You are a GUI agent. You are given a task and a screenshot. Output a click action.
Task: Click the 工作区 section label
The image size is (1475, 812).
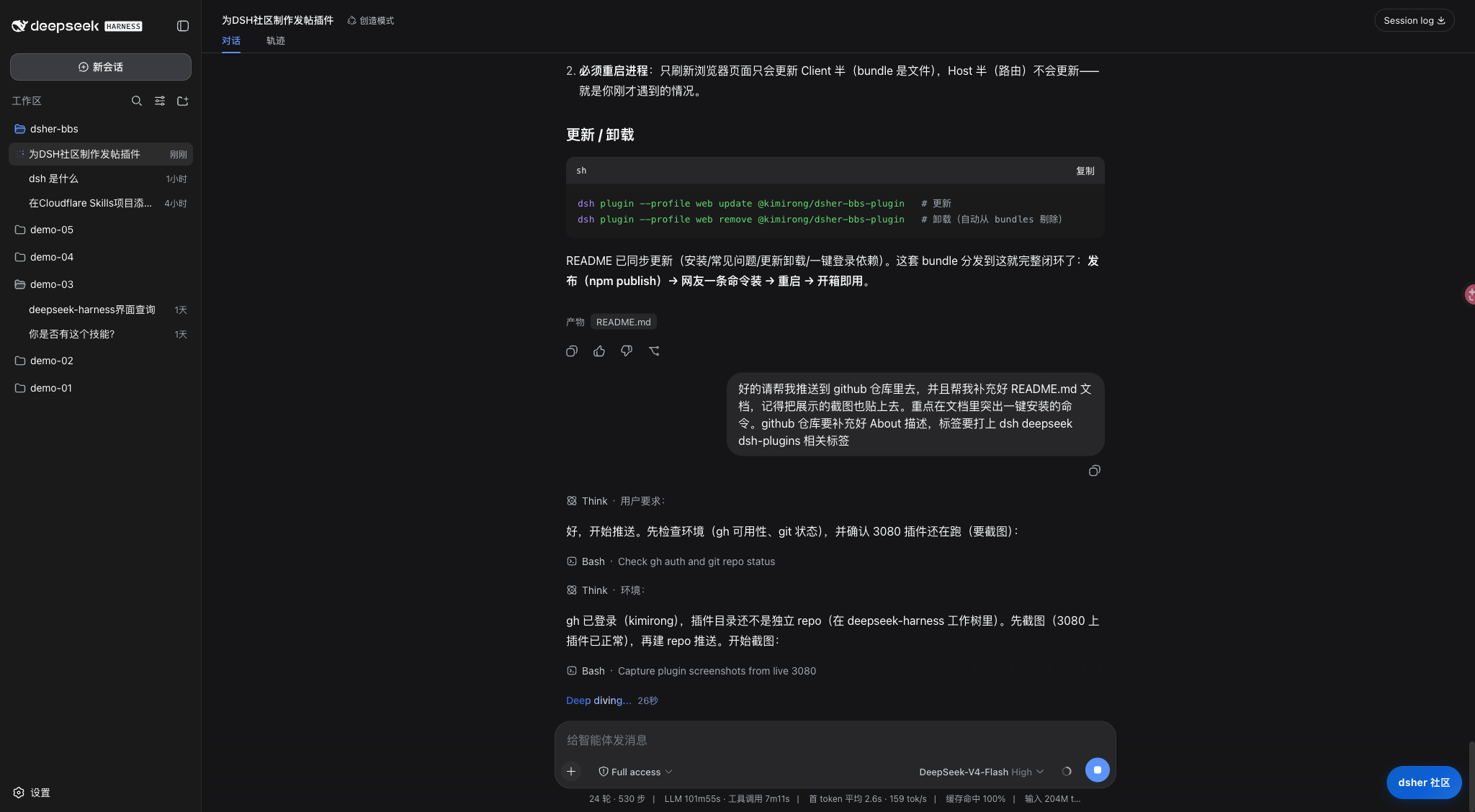pyautogui.click(x=27, y=101)
